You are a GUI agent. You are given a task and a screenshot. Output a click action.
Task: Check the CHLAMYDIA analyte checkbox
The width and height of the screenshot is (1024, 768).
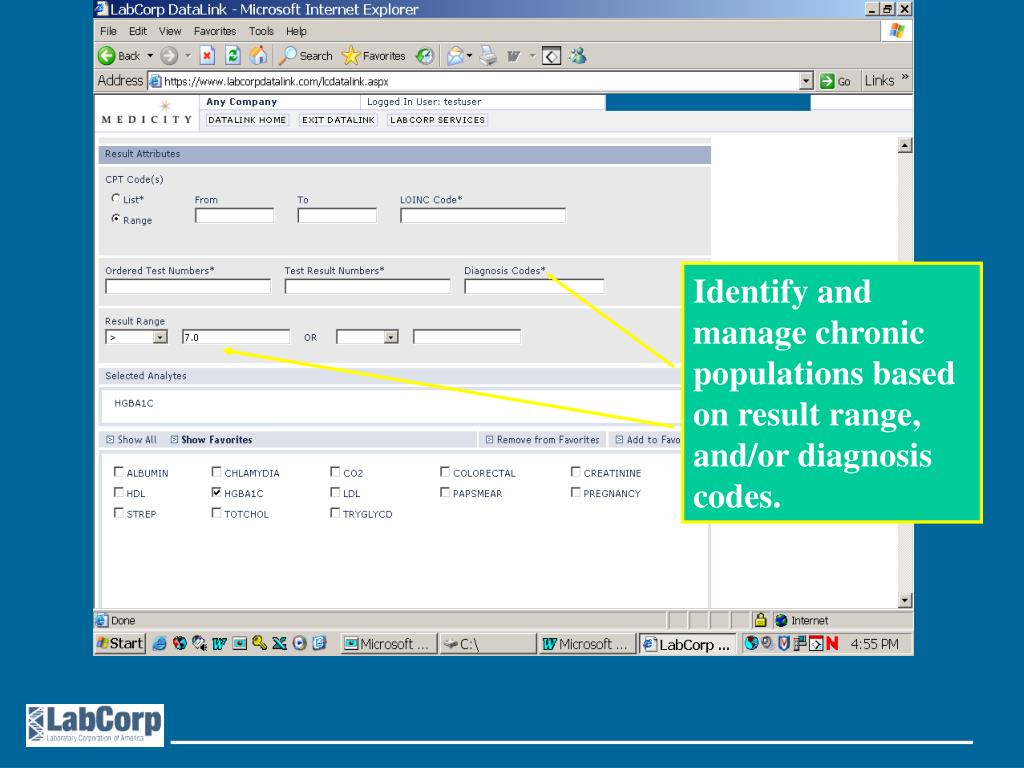point(217,472)
